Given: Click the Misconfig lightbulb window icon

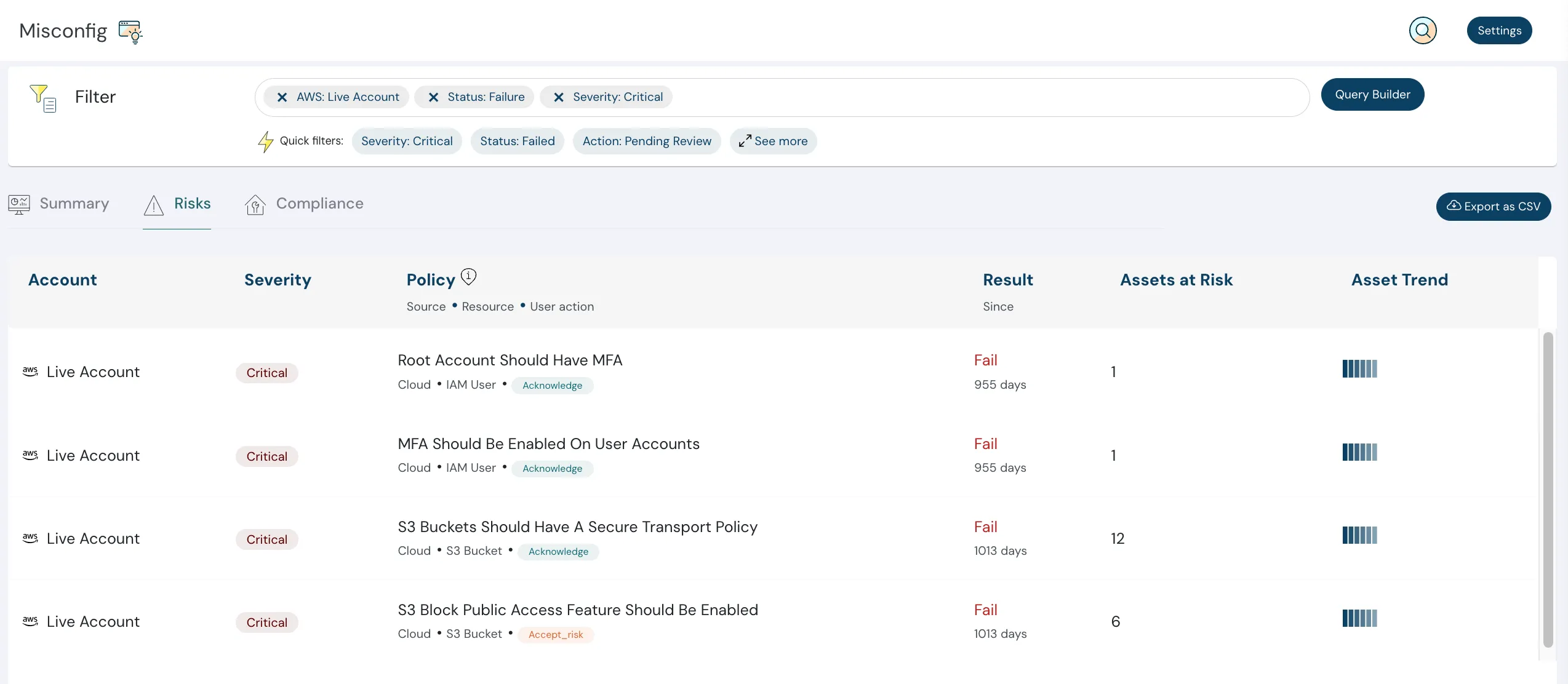Looking at the screenshot, I should coord(130,31).
